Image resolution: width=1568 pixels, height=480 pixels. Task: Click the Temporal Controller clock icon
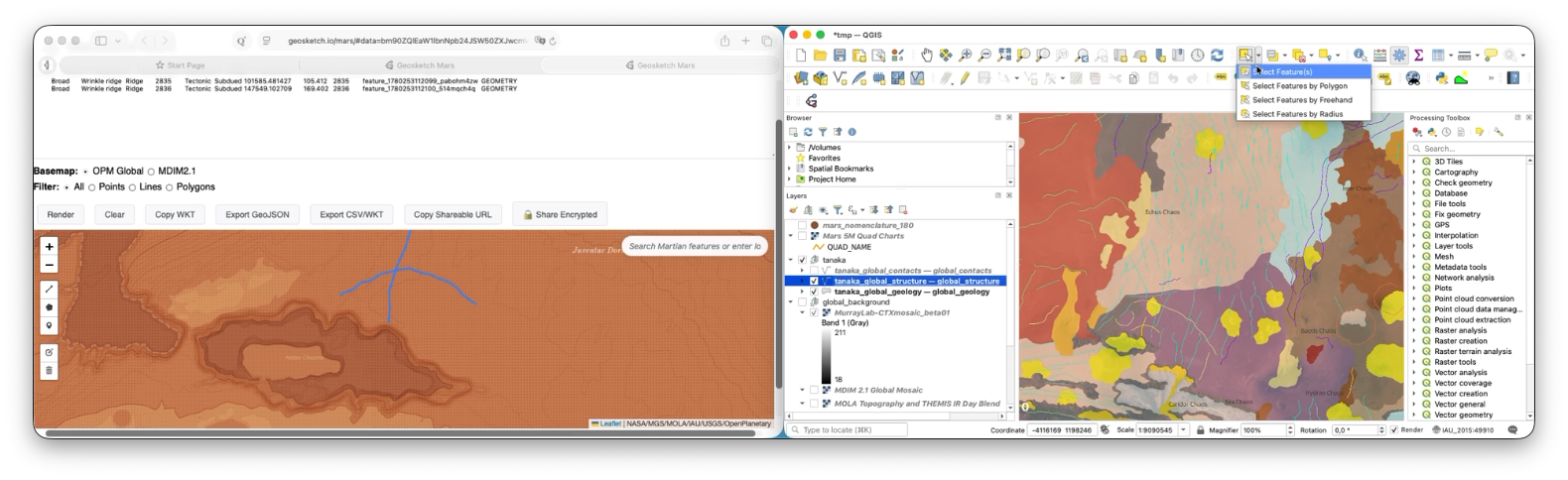pos(1198,56)
